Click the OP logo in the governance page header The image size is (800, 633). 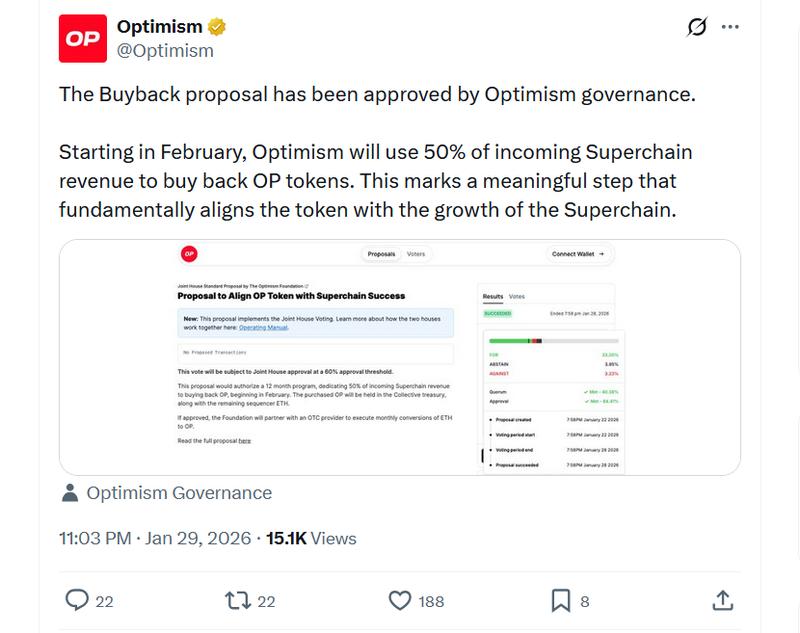[x=188, y=253]
